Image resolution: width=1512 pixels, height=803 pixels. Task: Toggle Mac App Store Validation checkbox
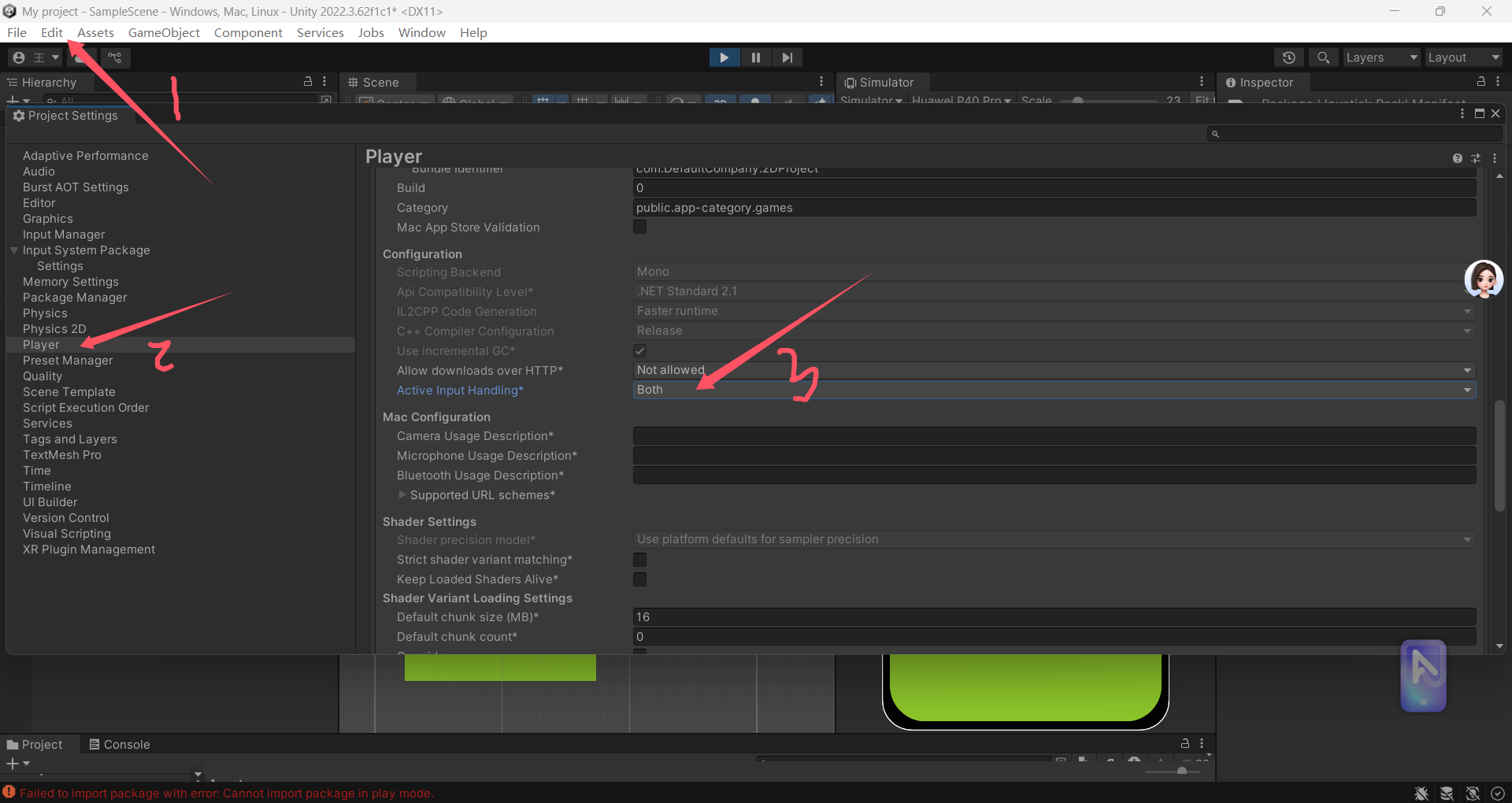640,227
